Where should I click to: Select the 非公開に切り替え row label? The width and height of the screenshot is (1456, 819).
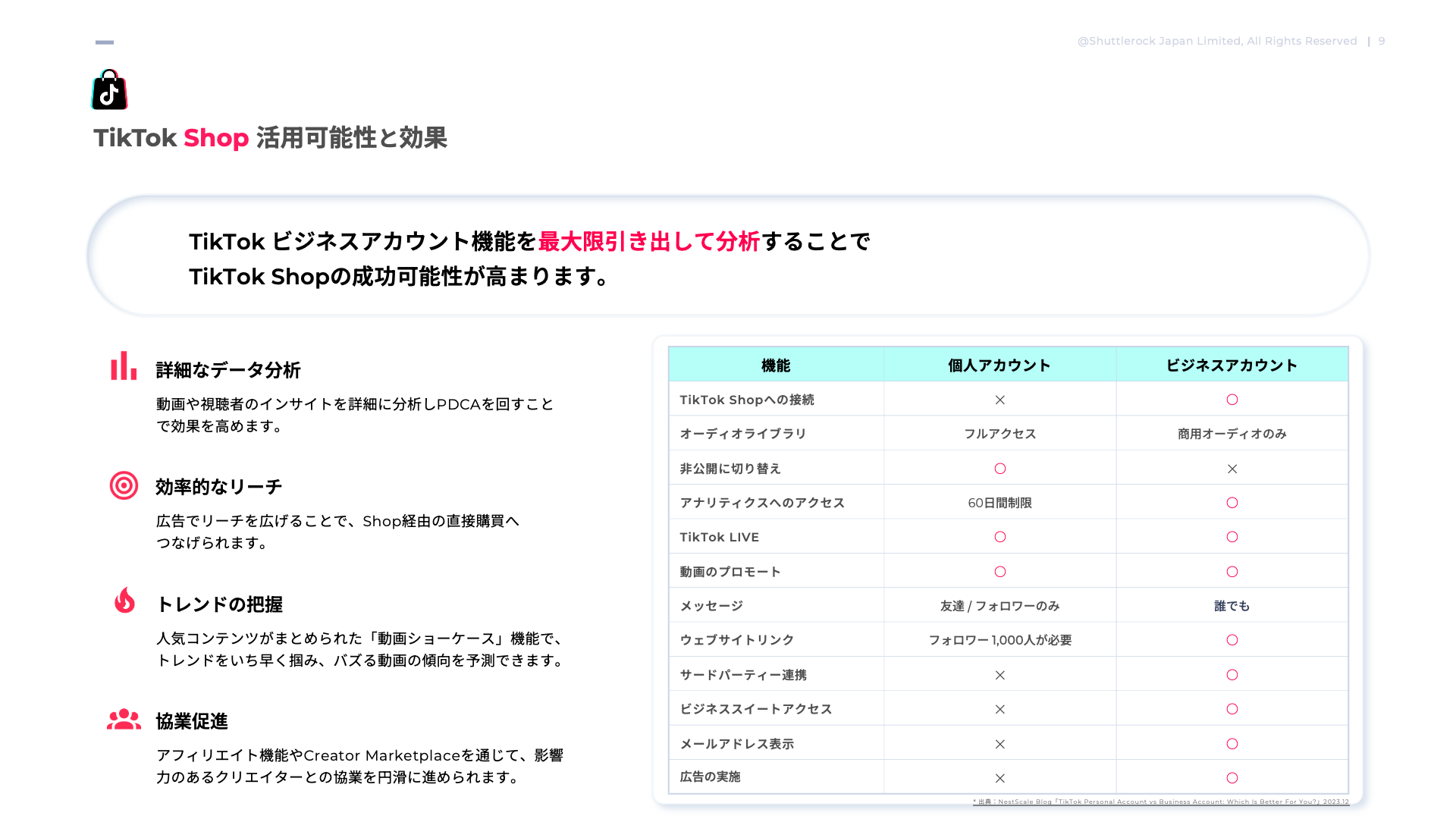730,469
